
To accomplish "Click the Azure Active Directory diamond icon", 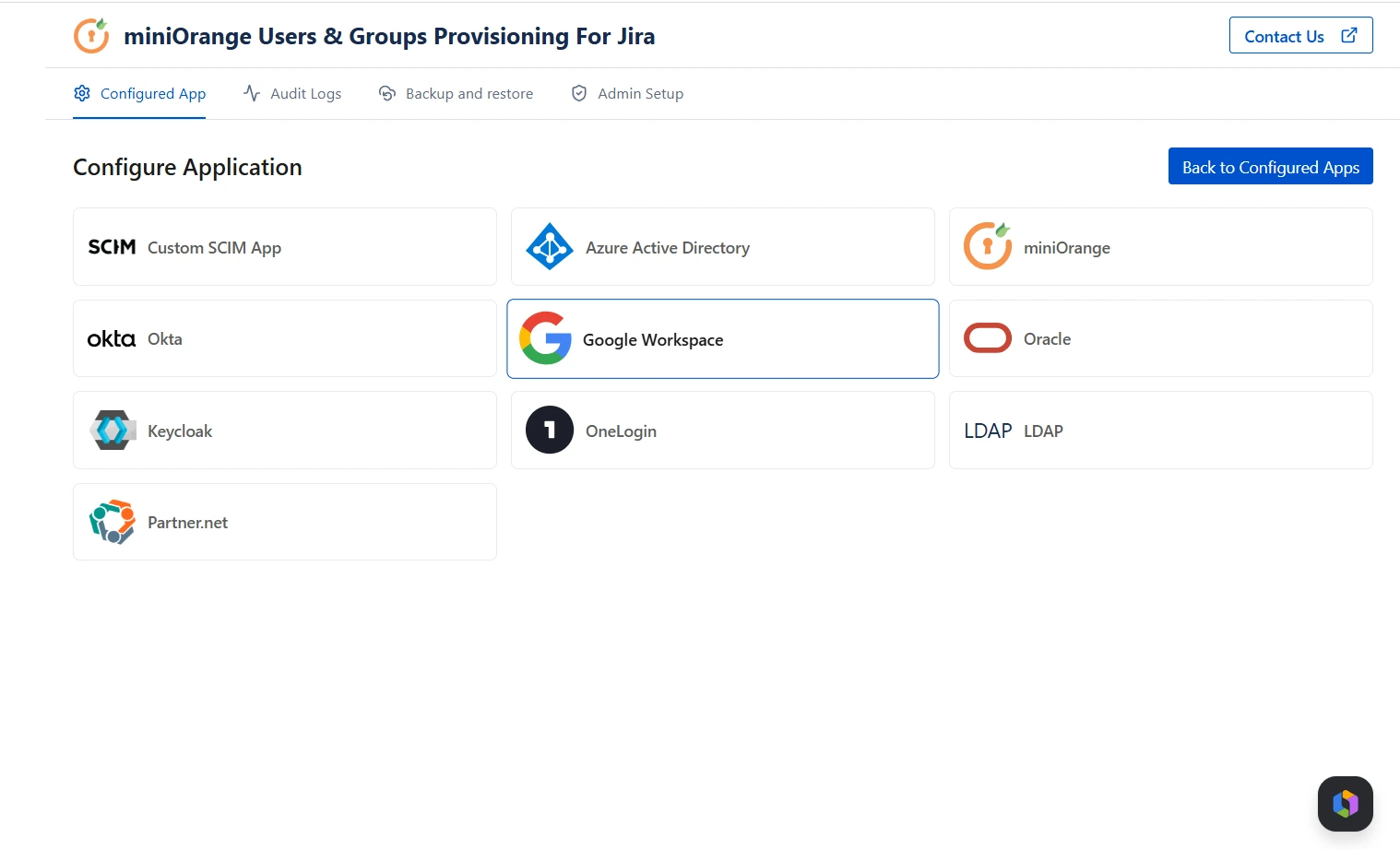I will coord(550,246).
